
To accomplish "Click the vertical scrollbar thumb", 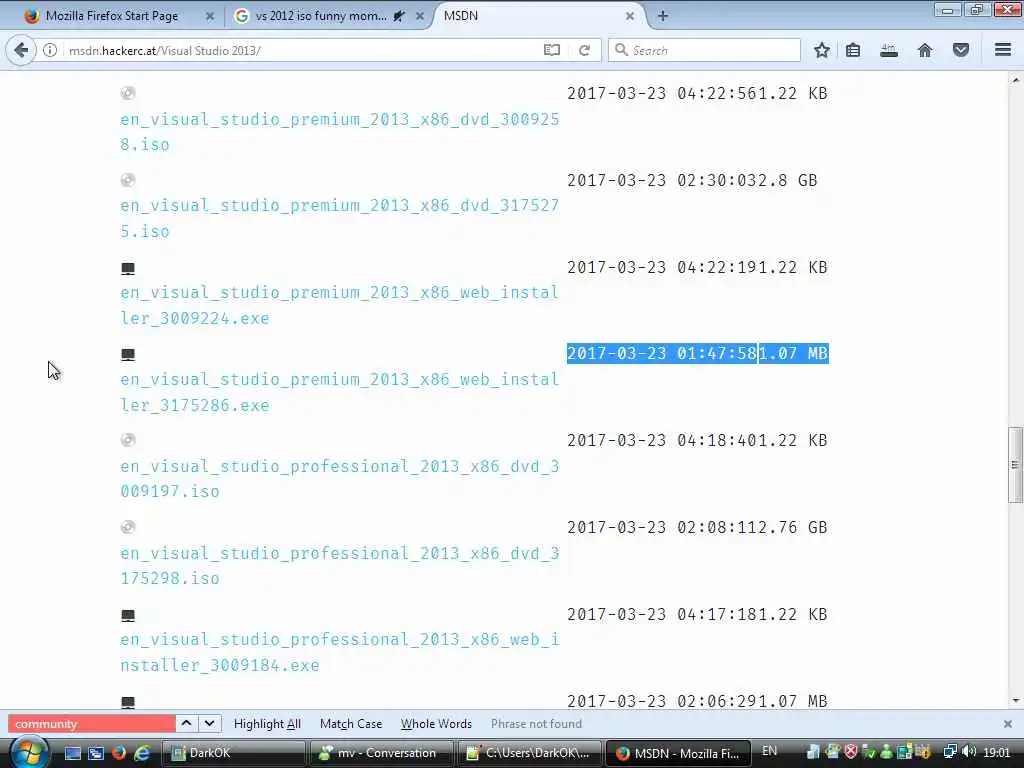I will click(x=1015, y=465).
